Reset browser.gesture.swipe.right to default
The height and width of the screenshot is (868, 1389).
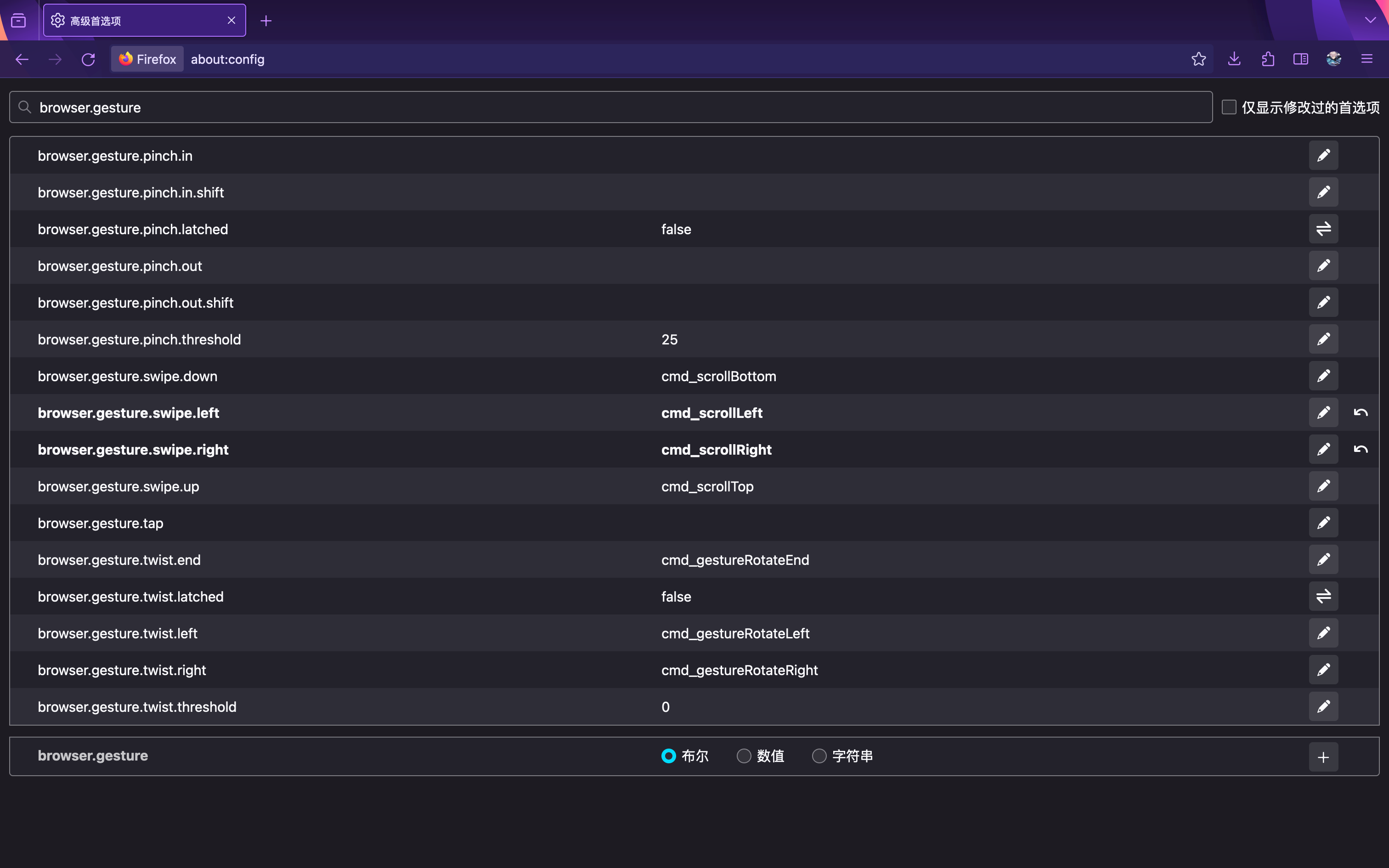point(1361,450)
